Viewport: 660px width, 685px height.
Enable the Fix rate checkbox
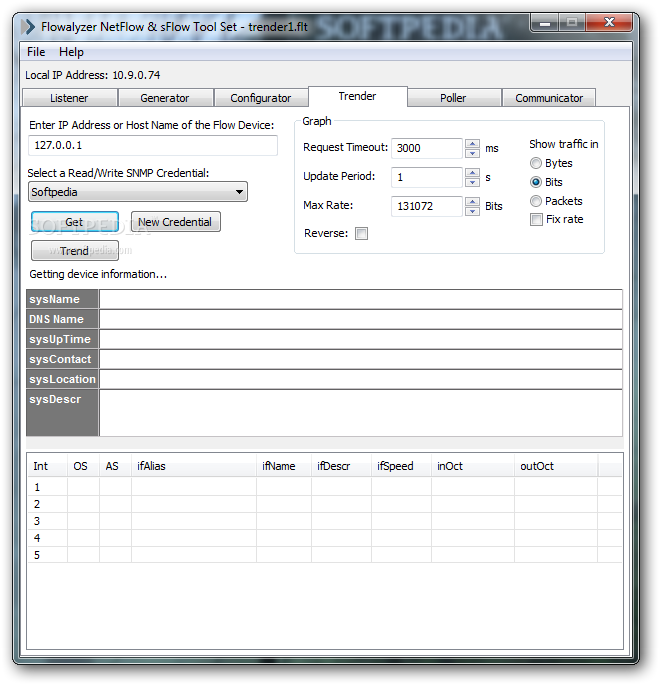point(536,219)
